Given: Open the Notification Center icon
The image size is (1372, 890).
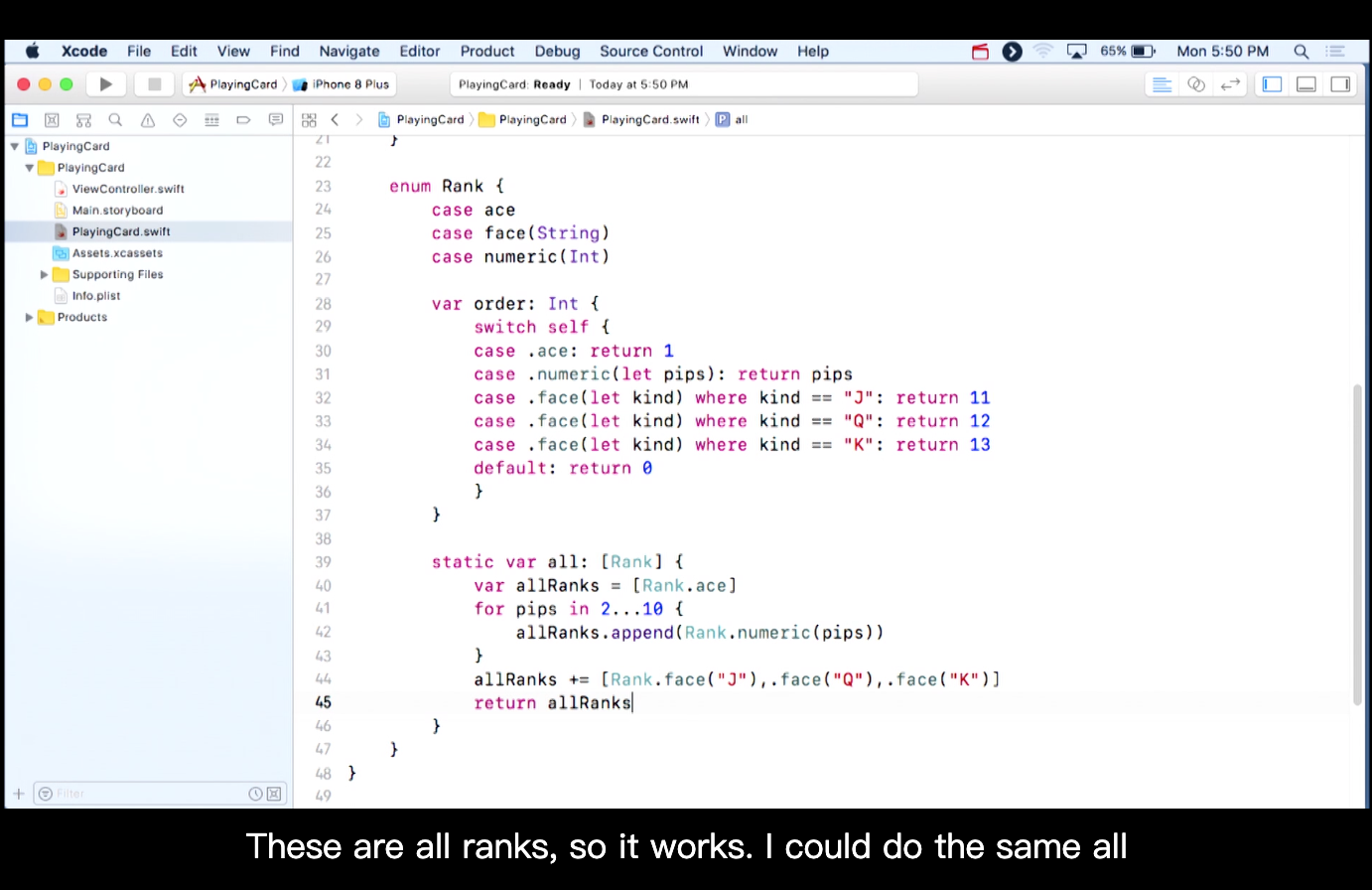Looking at the screenshot, I should [x=1335, y=52].
